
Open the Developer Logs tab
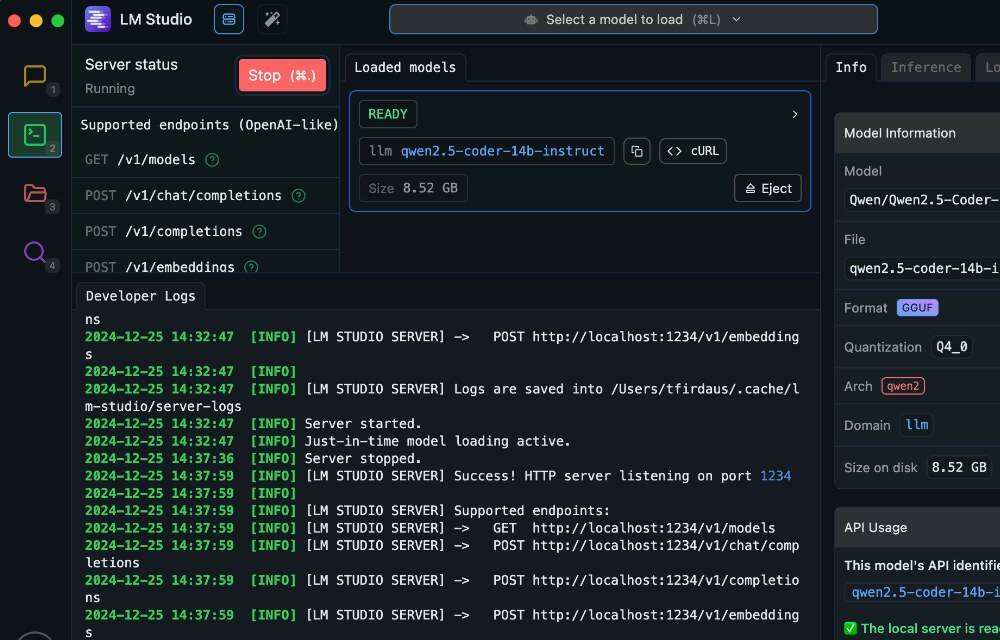pos(141,296)
